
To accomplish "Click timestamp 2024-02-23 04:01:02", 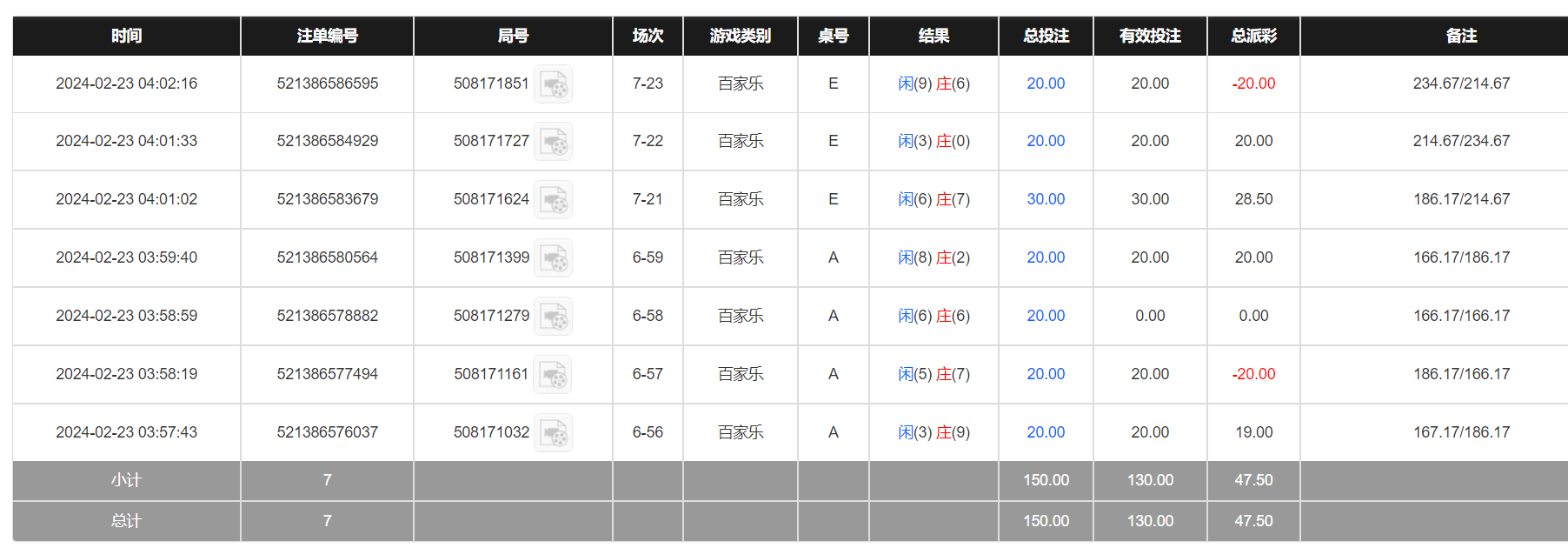I will (127, 199).
